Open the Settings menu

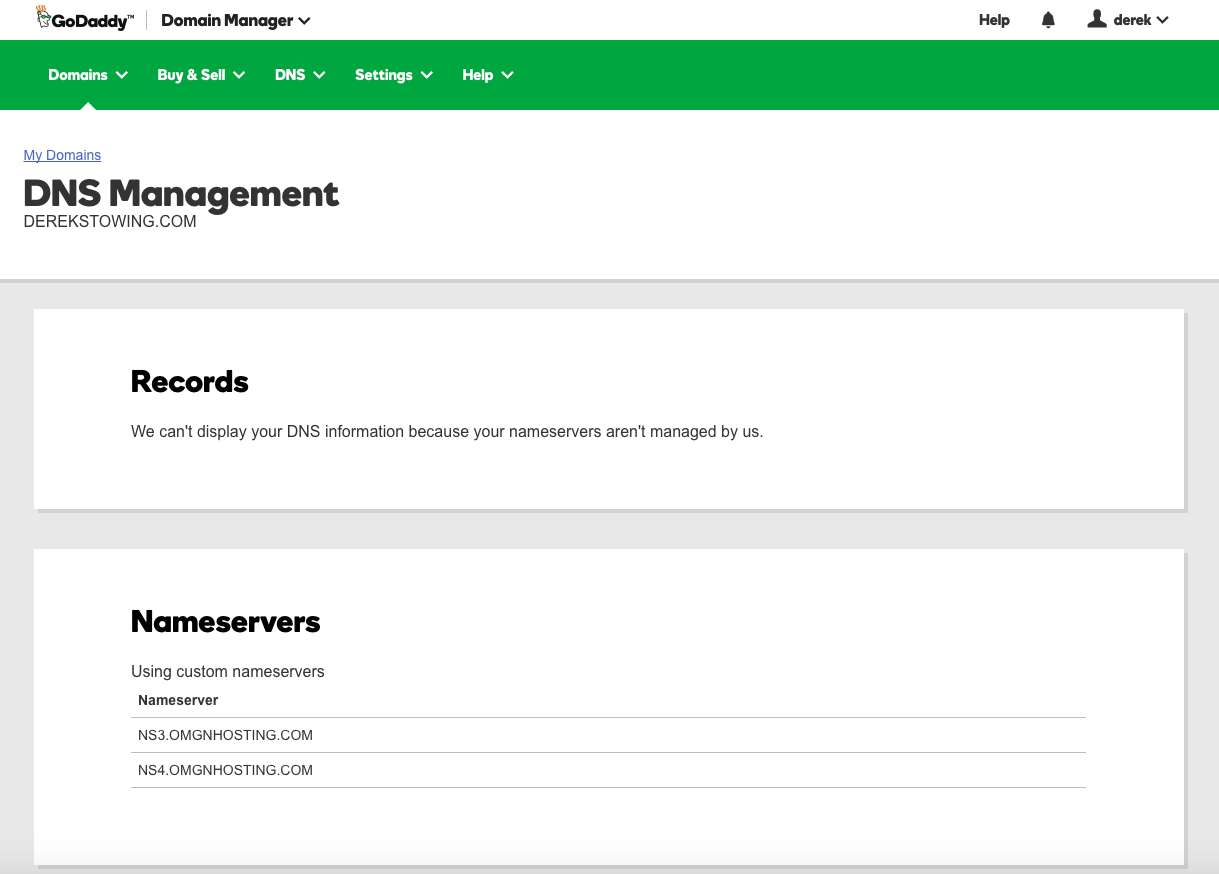coord(394,75)
